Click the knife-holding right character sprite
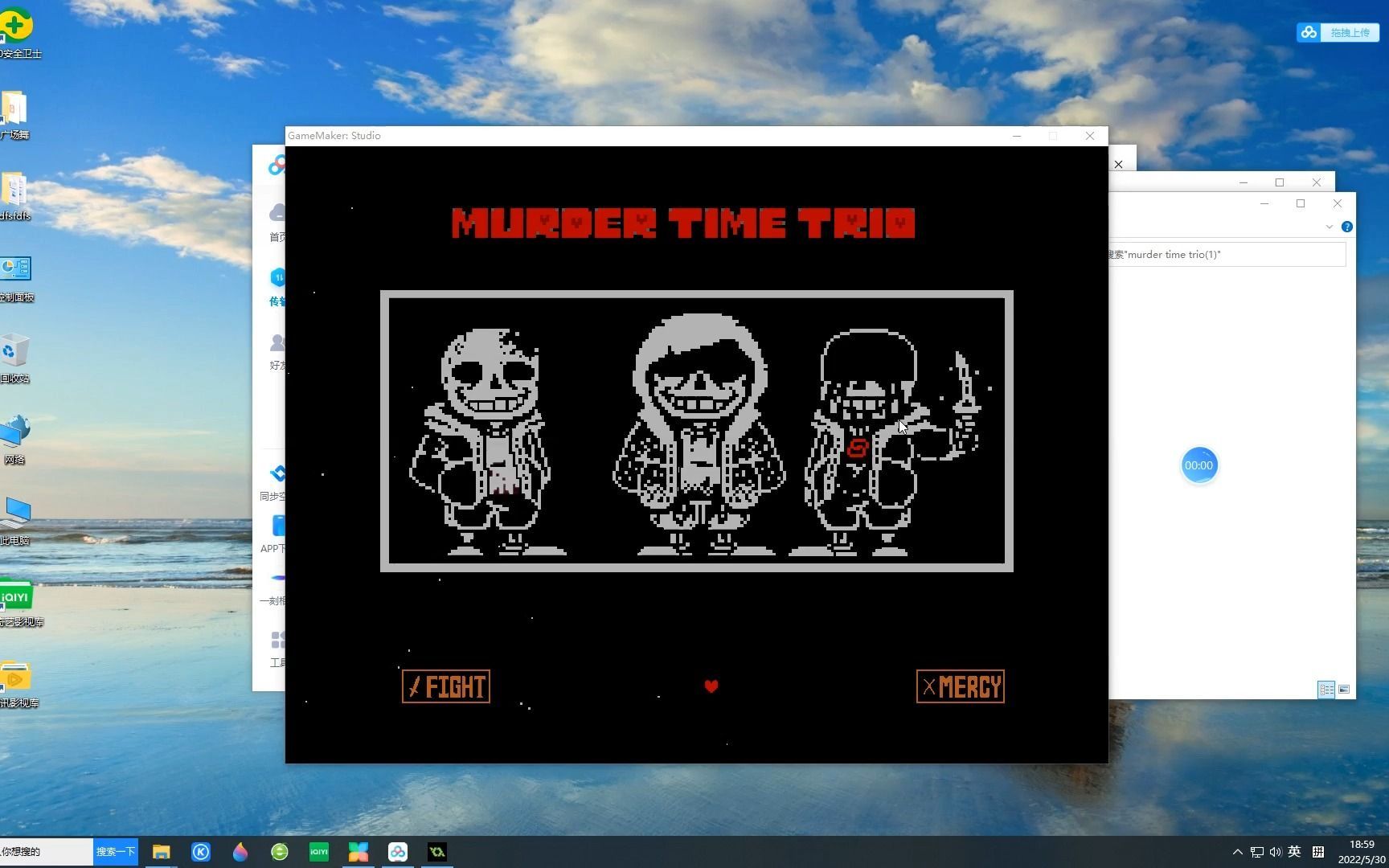 pos(892,442)
